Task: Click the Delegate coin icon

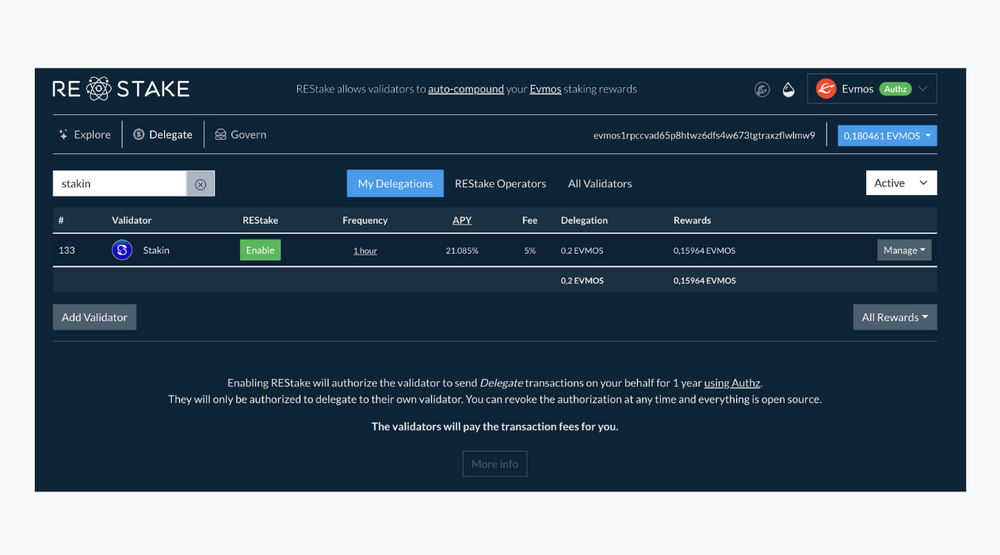Action: 139,134
